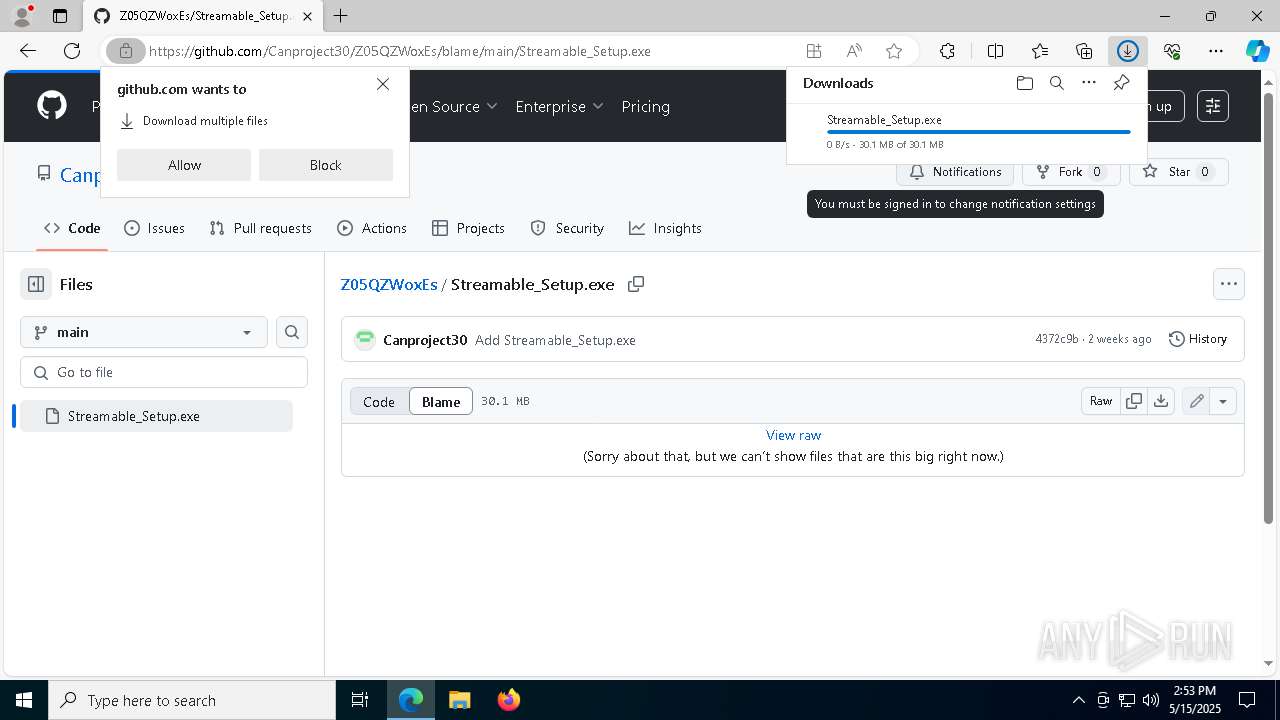Open the Issues tab

(x=154, y=228)
